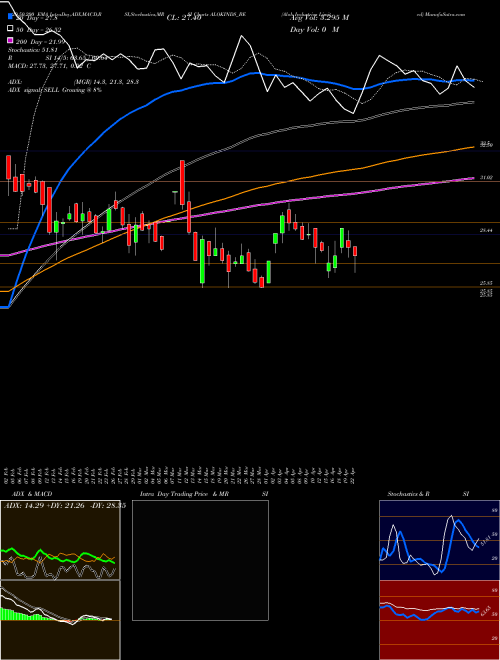Click the ADX: 14.29 values header

pyautogui.click(x=64, y=506)
